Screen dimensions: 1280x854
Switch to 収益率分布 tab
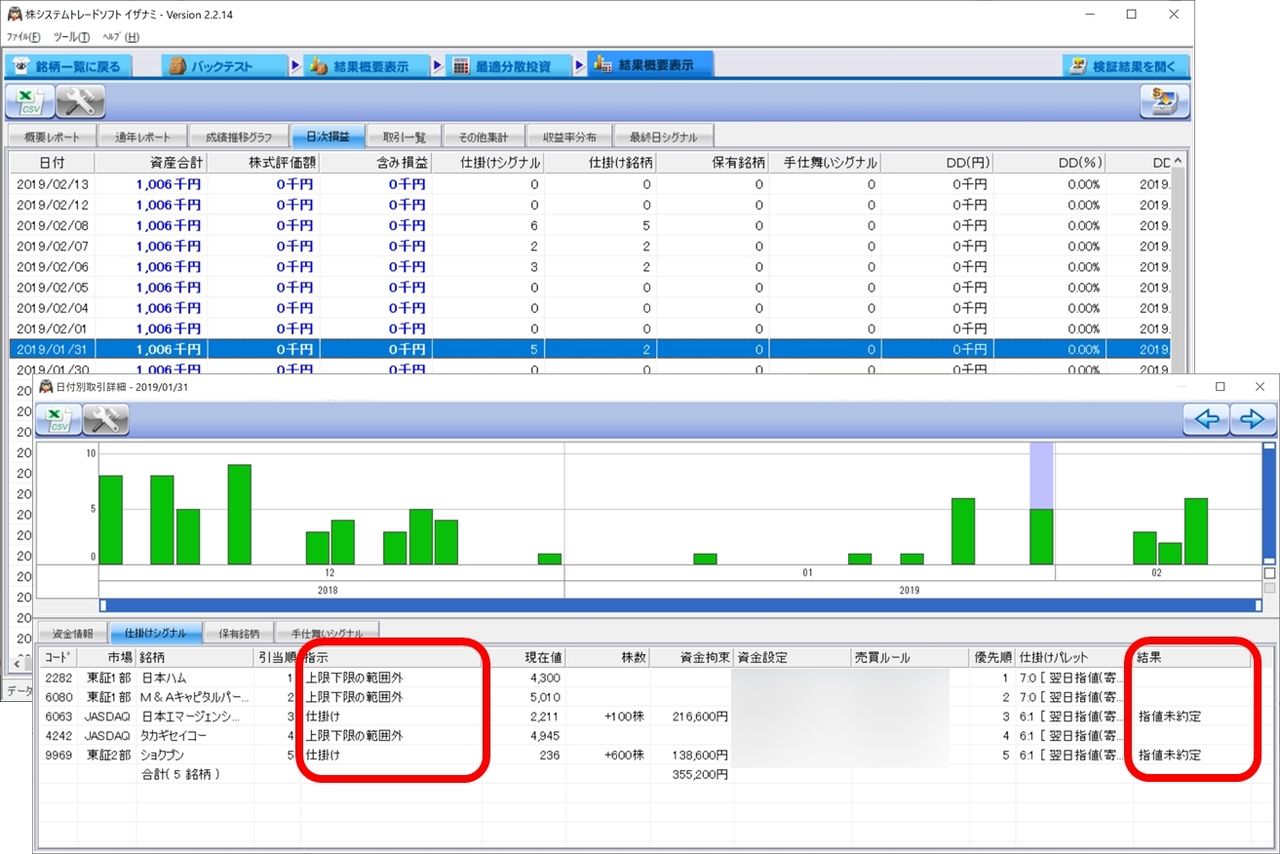569,137
